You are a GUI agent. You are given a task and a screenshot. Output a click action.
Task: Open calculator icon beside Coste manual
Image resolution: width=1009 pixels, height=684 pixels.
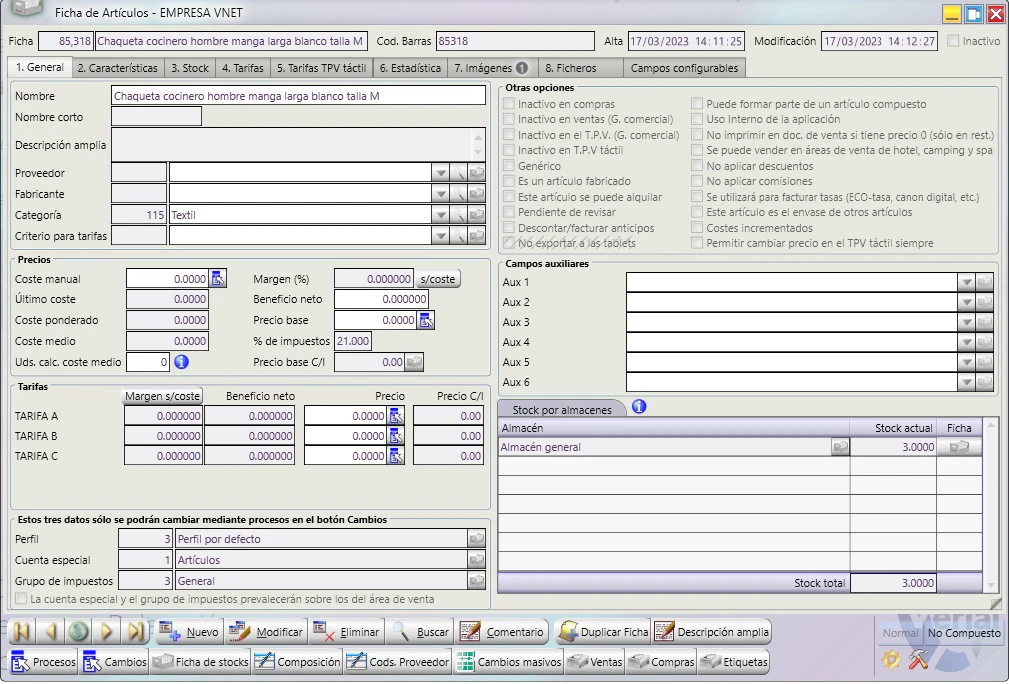point(218,279)
